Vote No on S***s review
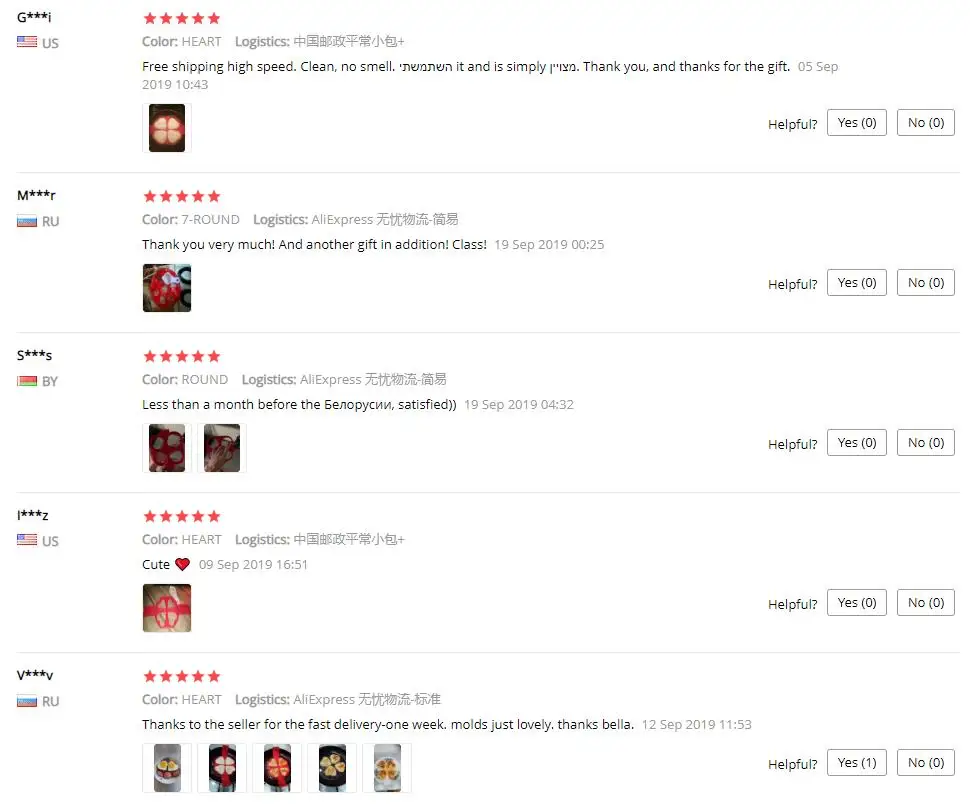This screenshot has height=805, width=970. tap(925, 442)
